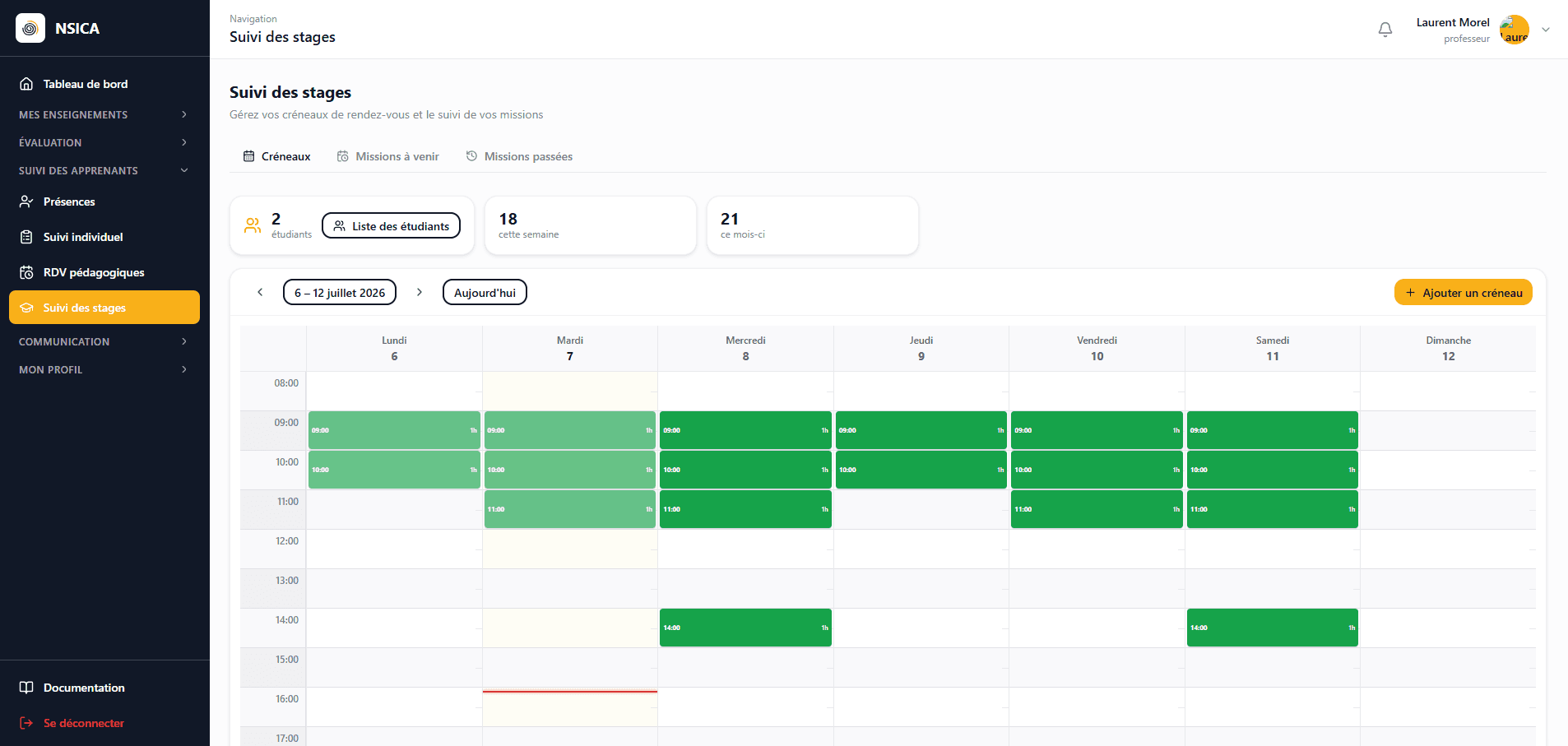Open Mercredi 10:00 slot

[x=745, y=470]
